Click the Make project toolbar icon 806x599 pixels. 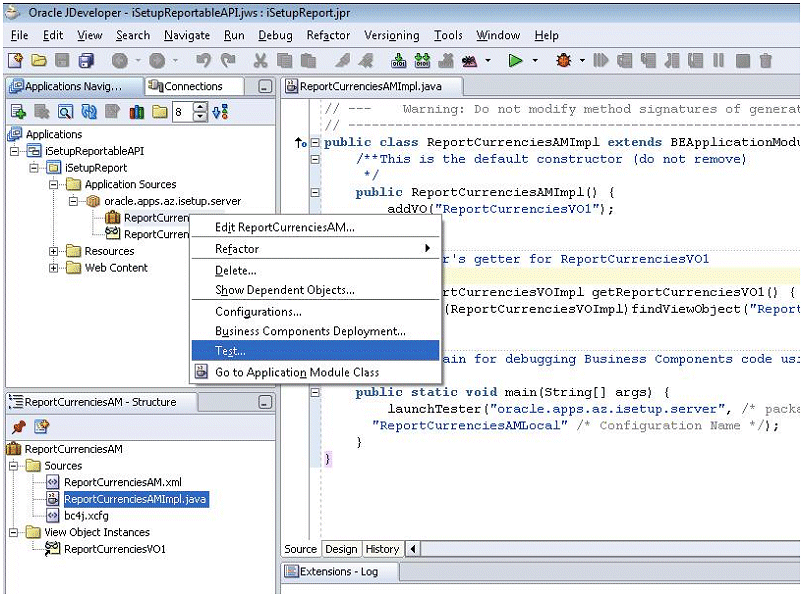click(398, 61)
